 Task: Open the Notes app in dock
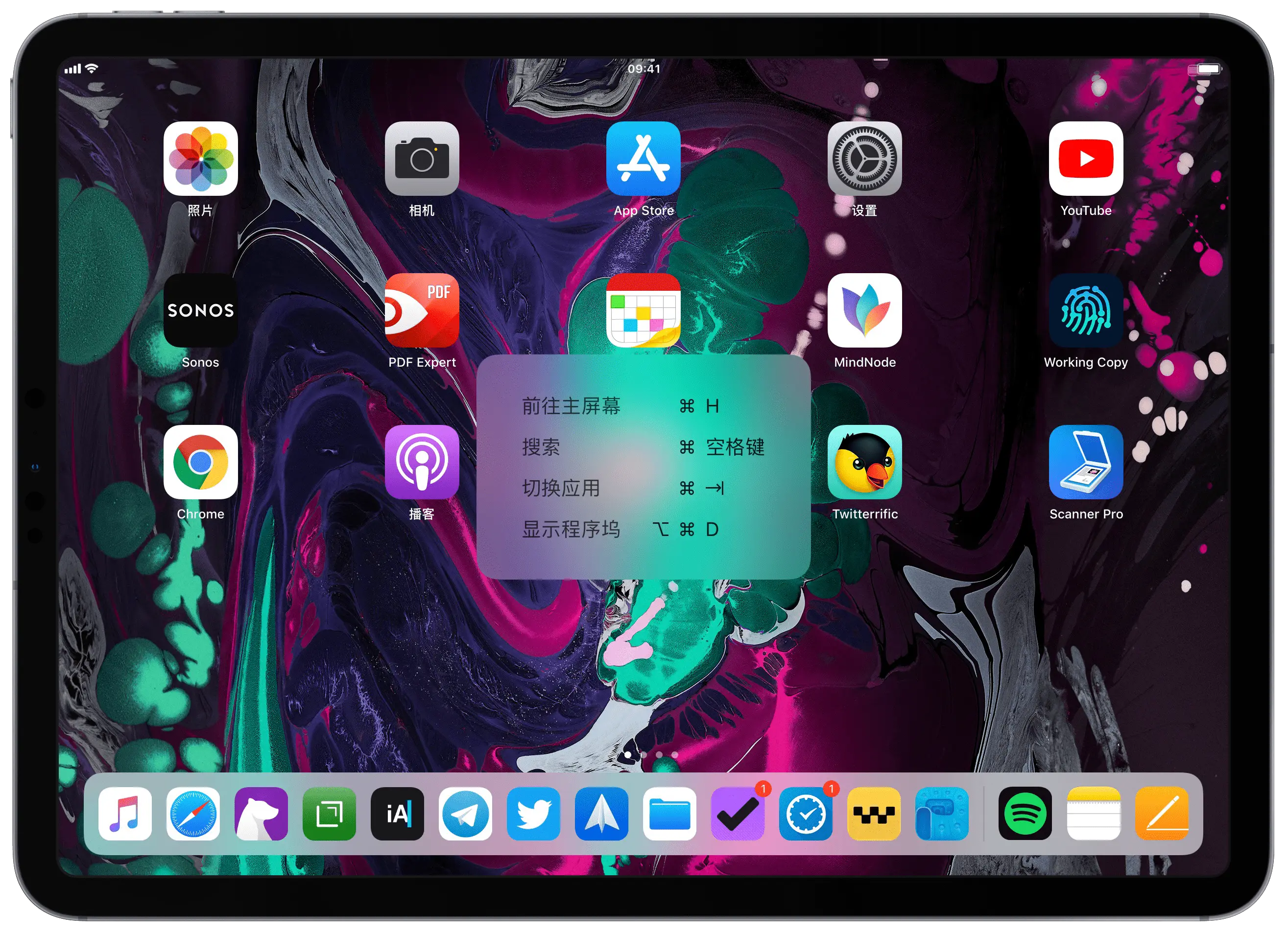click(1094, 814)
